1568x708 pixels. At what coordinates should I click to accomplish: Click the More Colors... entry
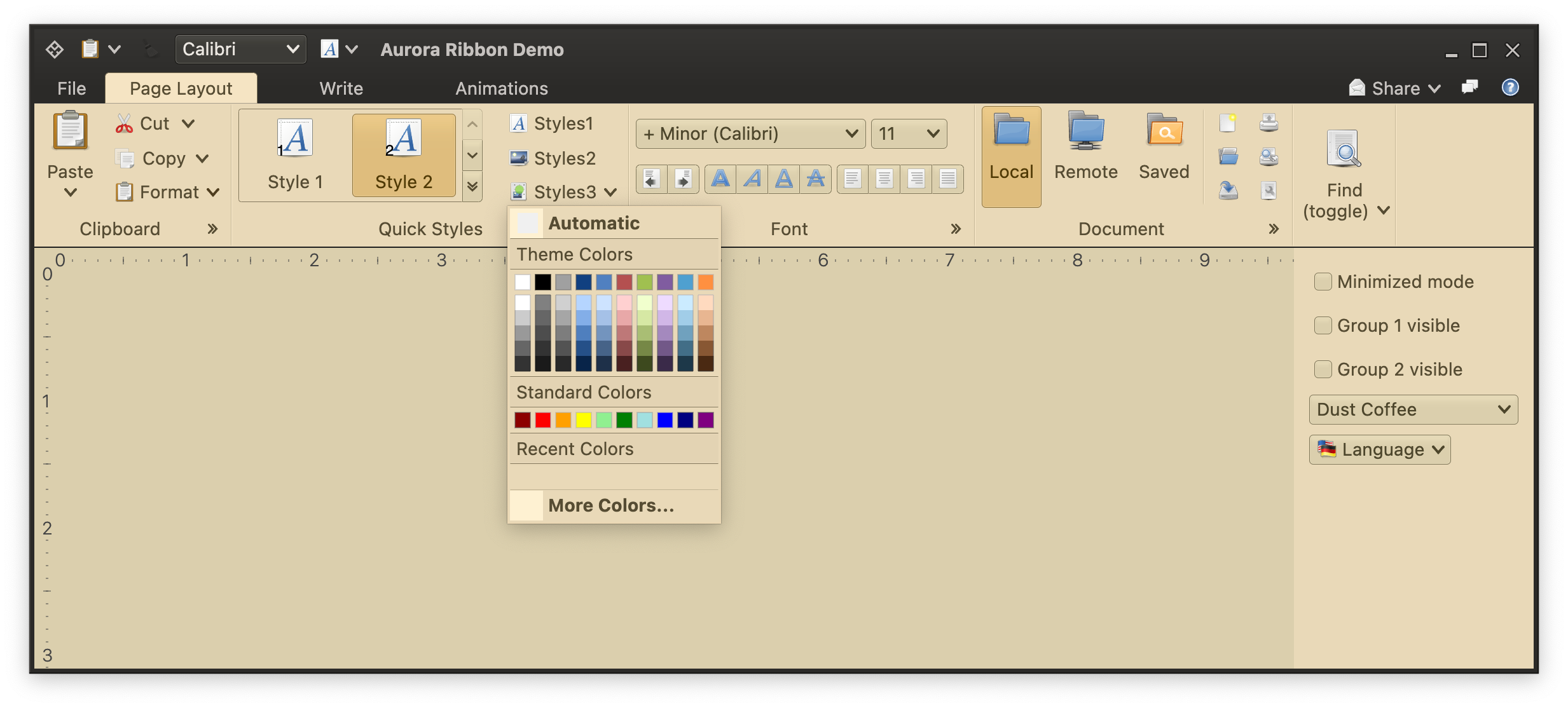pos(610,505)
